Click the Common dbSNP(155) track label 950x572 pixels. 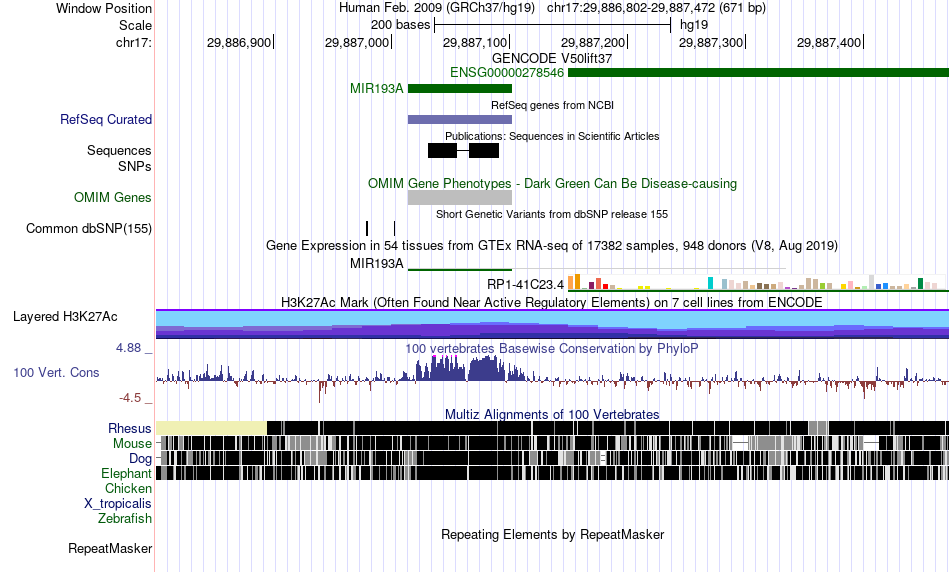point(88,228)
